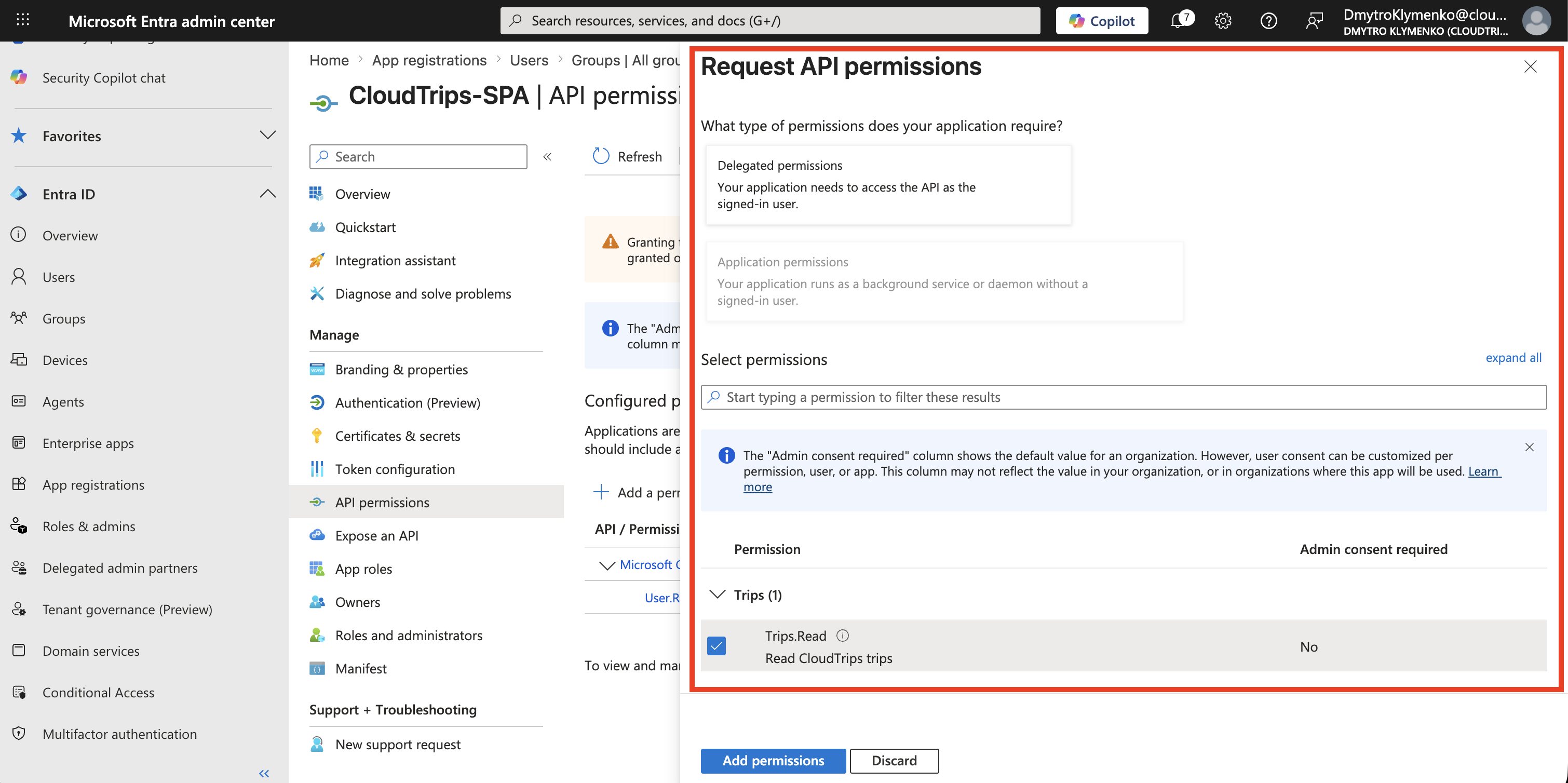
Task: Click the Integration assistant rocket icon
Action: click(x=317, y=260)
